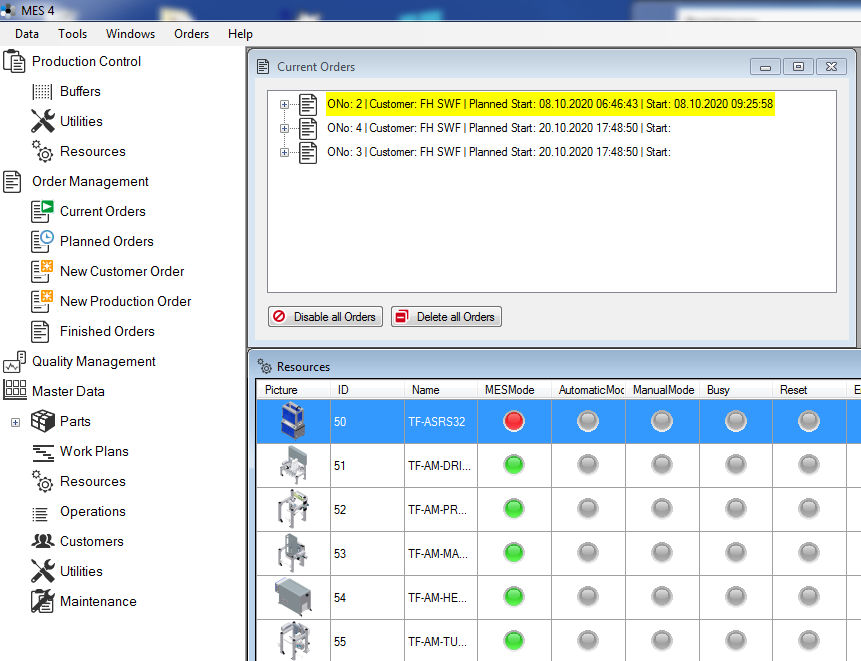Toggle MESMode indicator for resource 54

514,596
